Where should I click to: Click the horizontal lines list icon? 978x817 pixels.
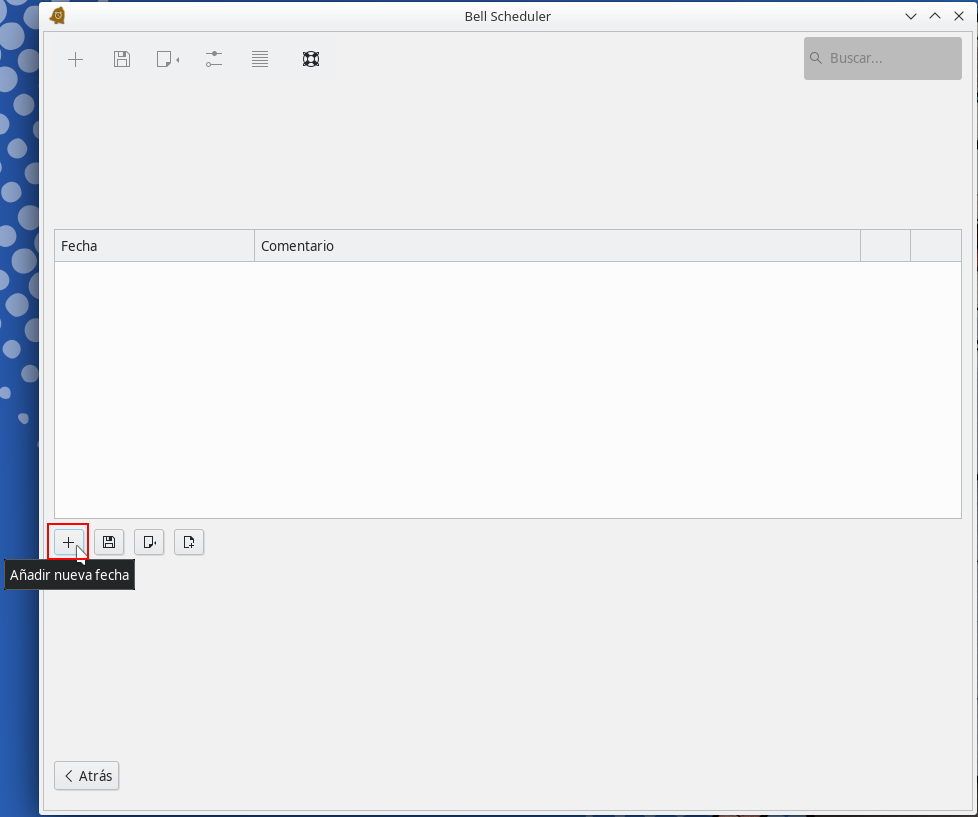pyautogui.click(x=260, y=59)
